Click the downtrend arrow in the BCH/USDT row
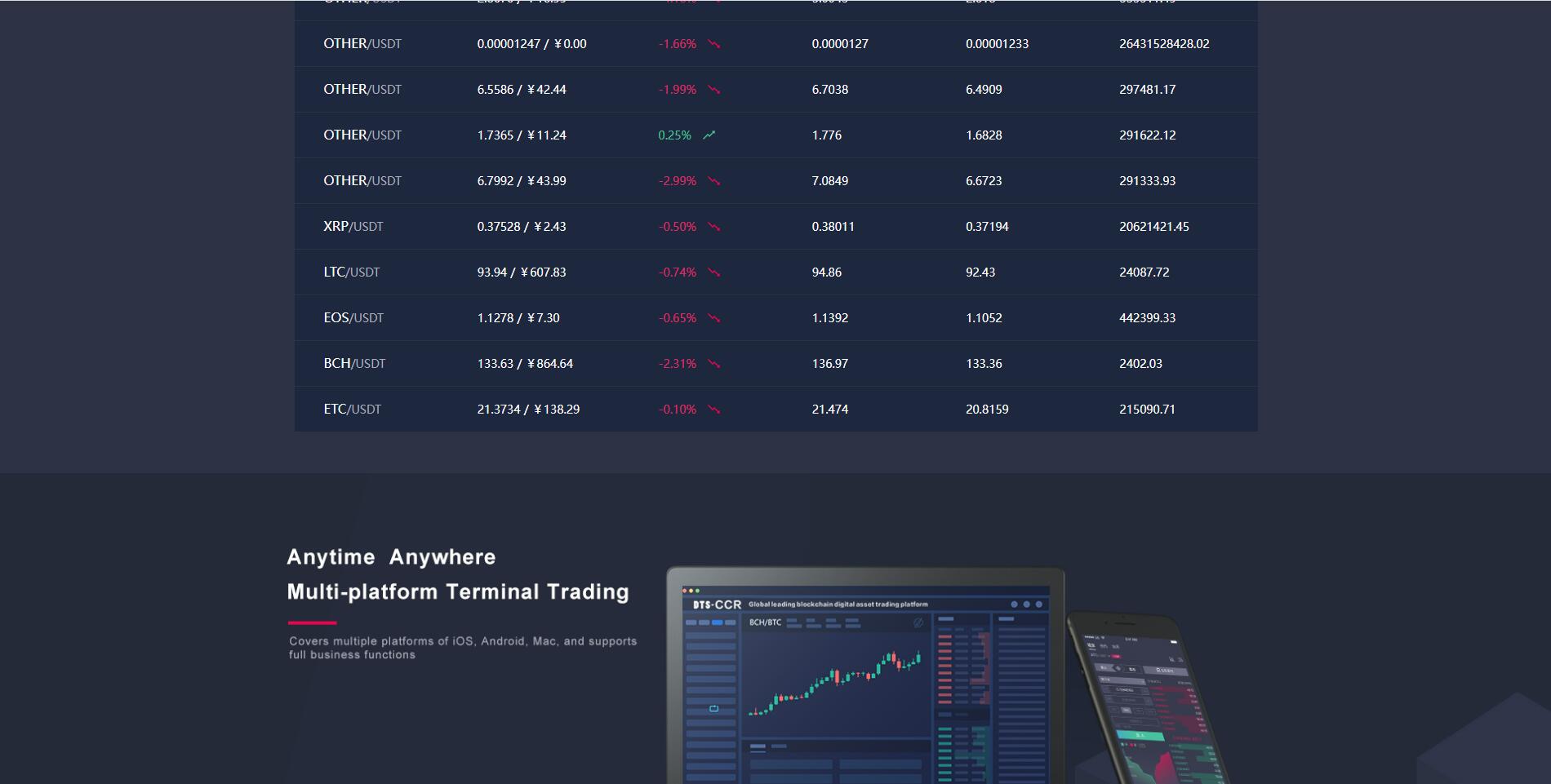This screenshot has width=1551, height=784. point(713,364)
